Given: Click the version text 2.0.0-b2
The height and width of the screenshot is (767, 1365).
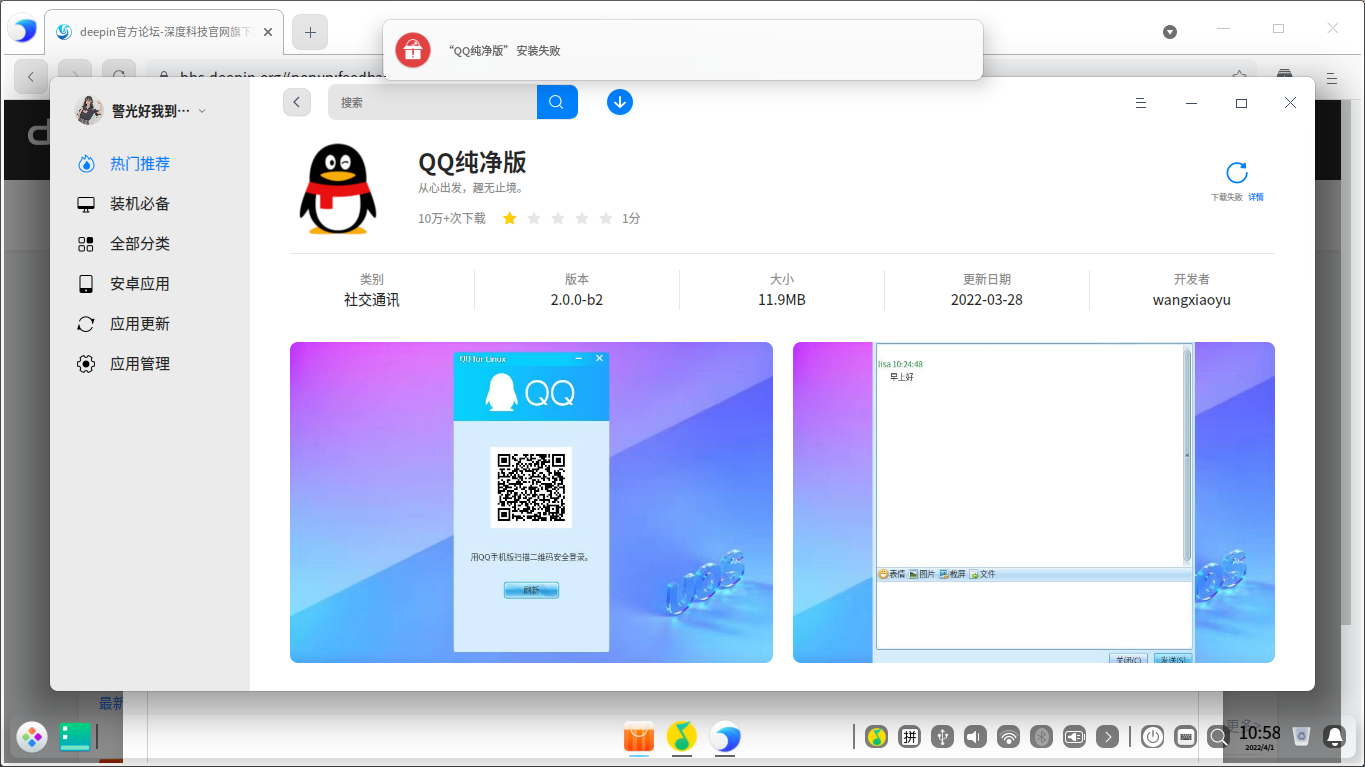Looking at the screenshot, I should click(x=577, y=300).
